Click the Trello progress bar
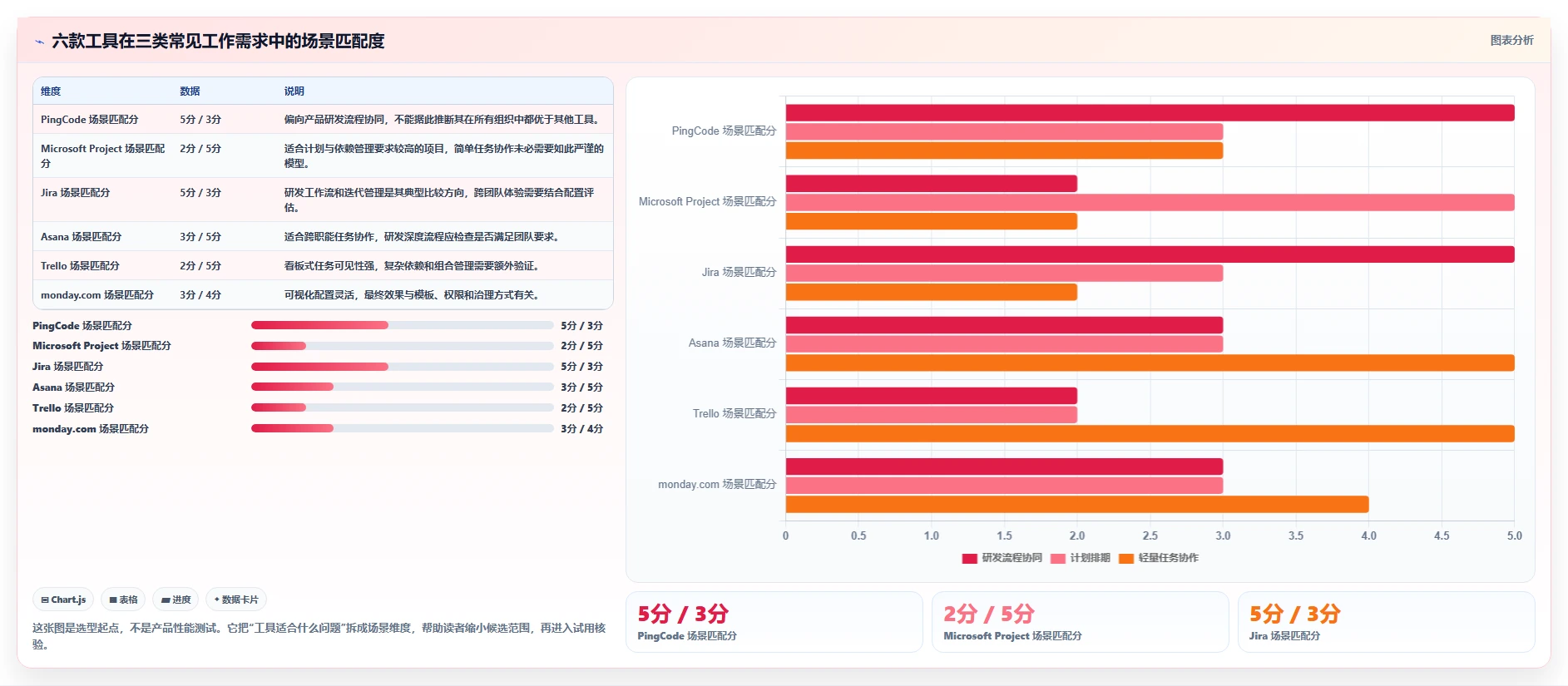The width and height of the screenshot is (1568, 686). point(403,407)
